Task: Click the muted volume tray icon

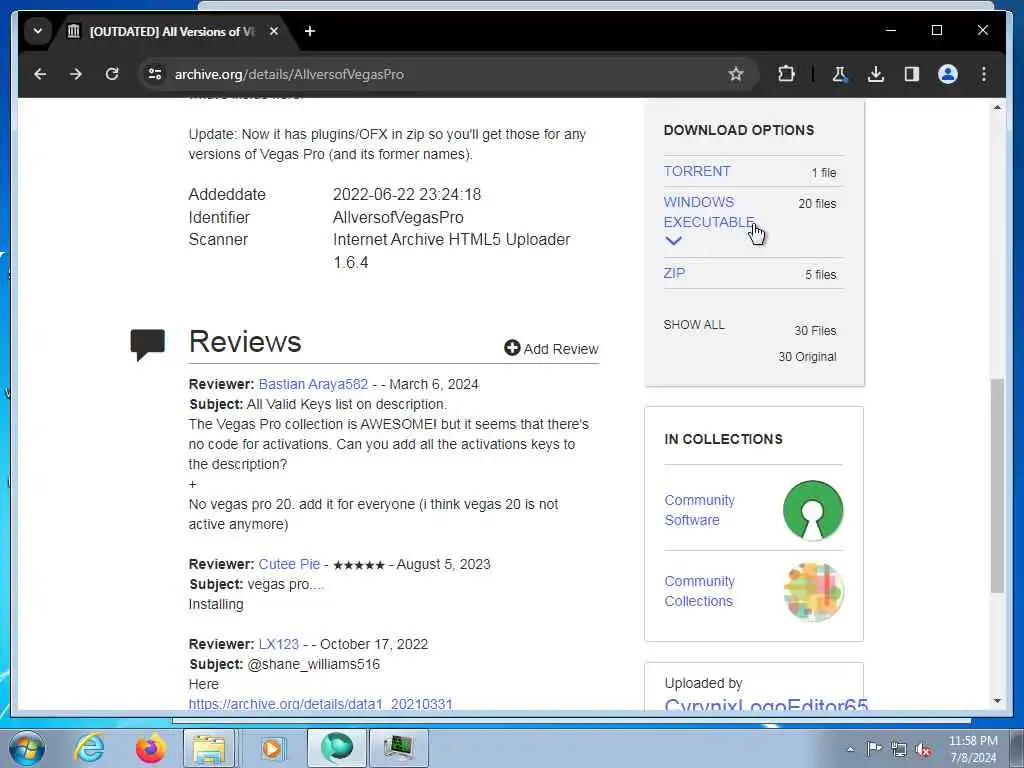Action: (x=923, y=749)
